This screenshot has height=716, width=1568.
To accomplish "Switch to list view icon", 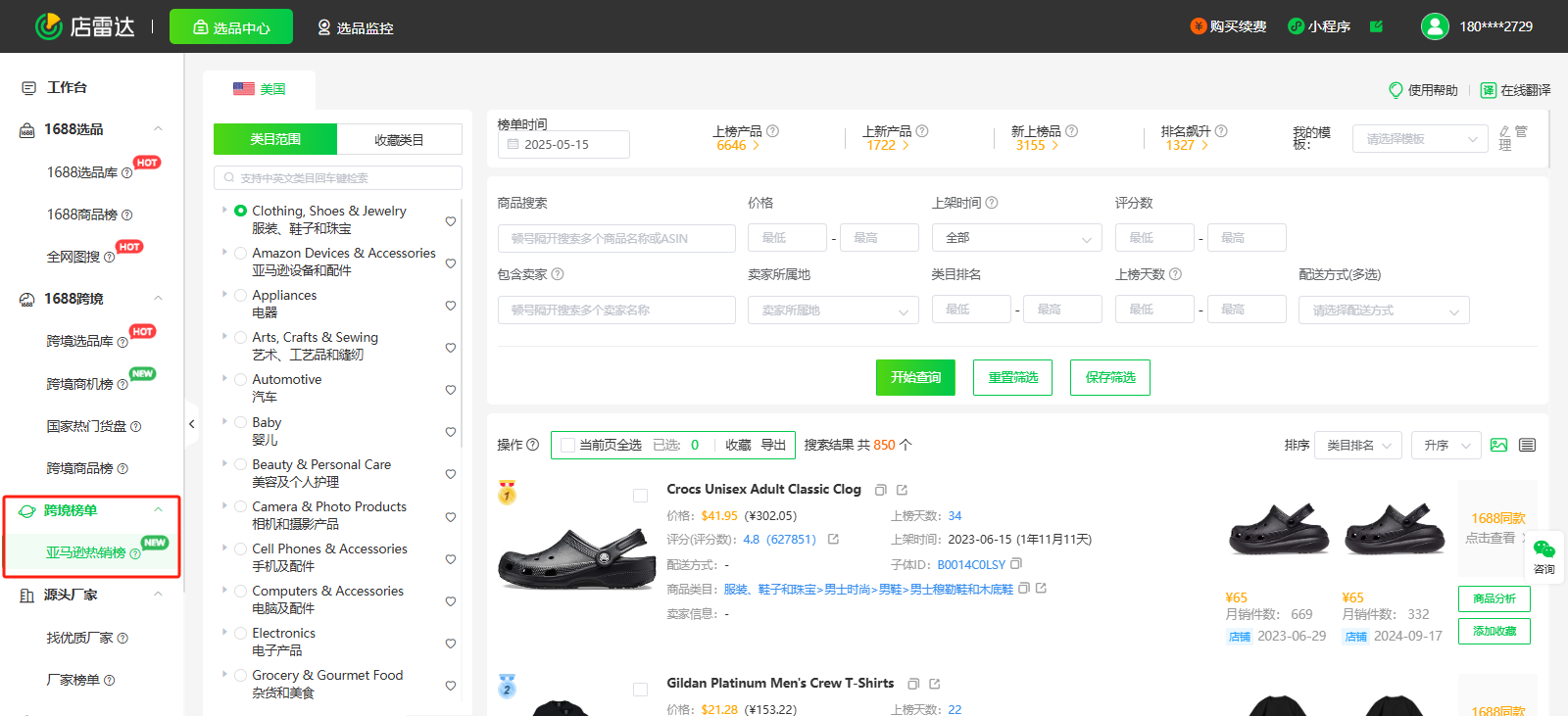I will tap(1527, 445).
